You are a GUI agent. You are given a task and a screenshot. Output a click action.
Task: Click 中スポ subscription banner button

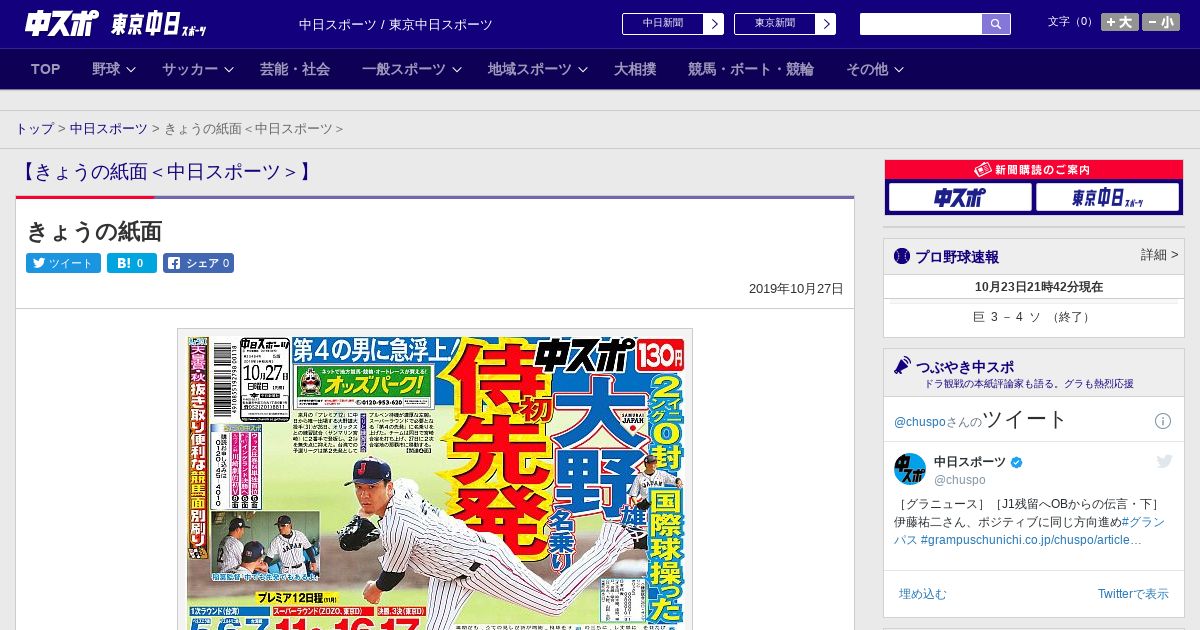959,197
